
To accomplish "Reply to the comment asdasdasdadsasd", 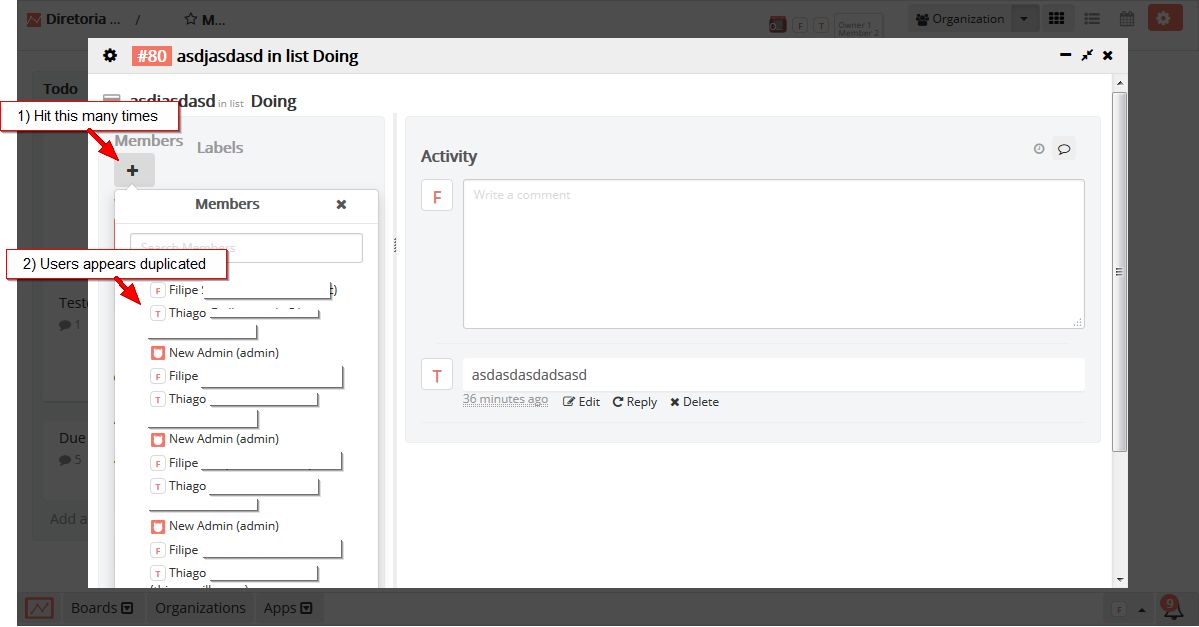I will click(x=634, y=401).
